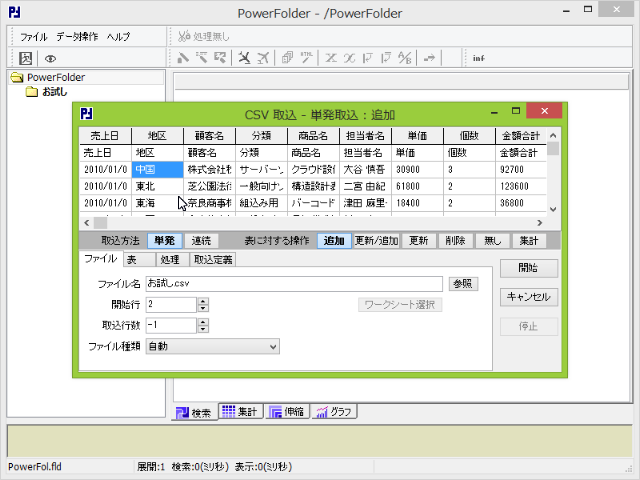Click the airplane landing import icon
640x480 pixels.
point(244,58)
